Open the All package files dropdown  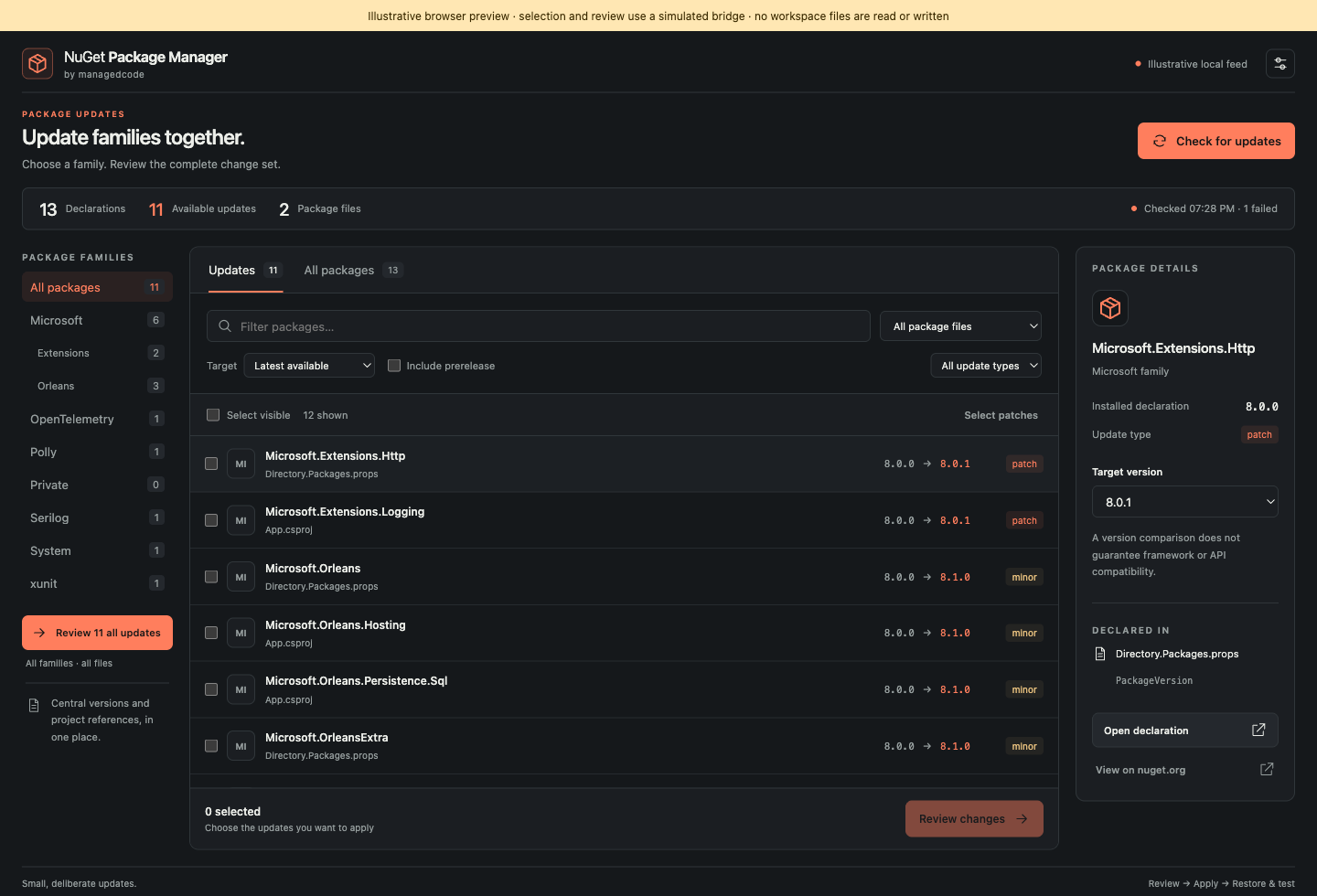tap(960, 326)
